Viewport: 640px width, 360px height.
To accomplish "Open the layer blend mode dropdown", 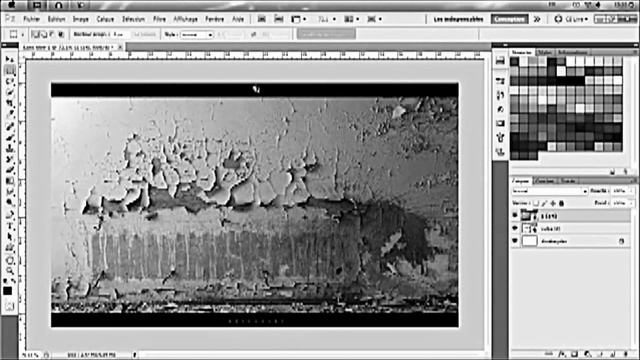I will pyautogui.click(x=549, y=191).
